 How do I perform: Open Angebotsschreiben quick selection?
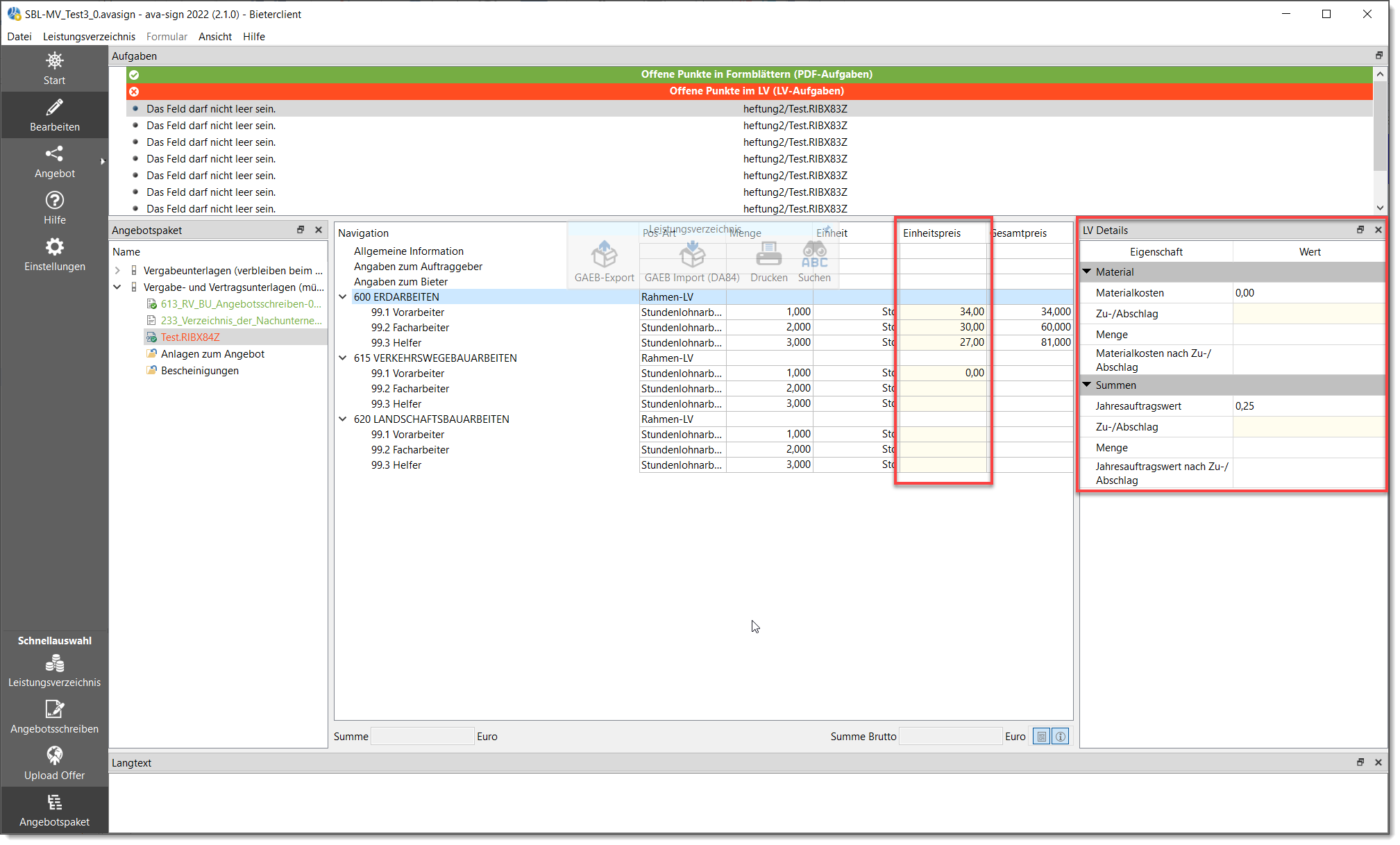(54, 718)
